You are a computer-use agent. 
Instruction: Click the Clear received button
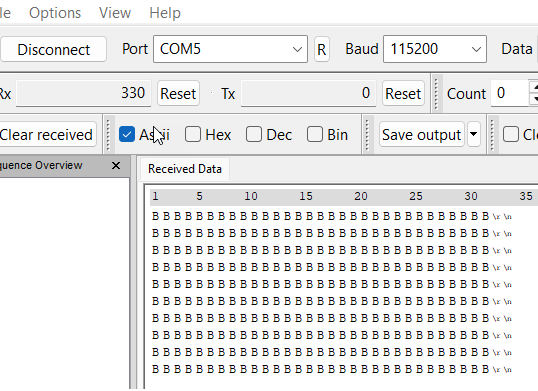pyautogui.click(x=47, y=134)
